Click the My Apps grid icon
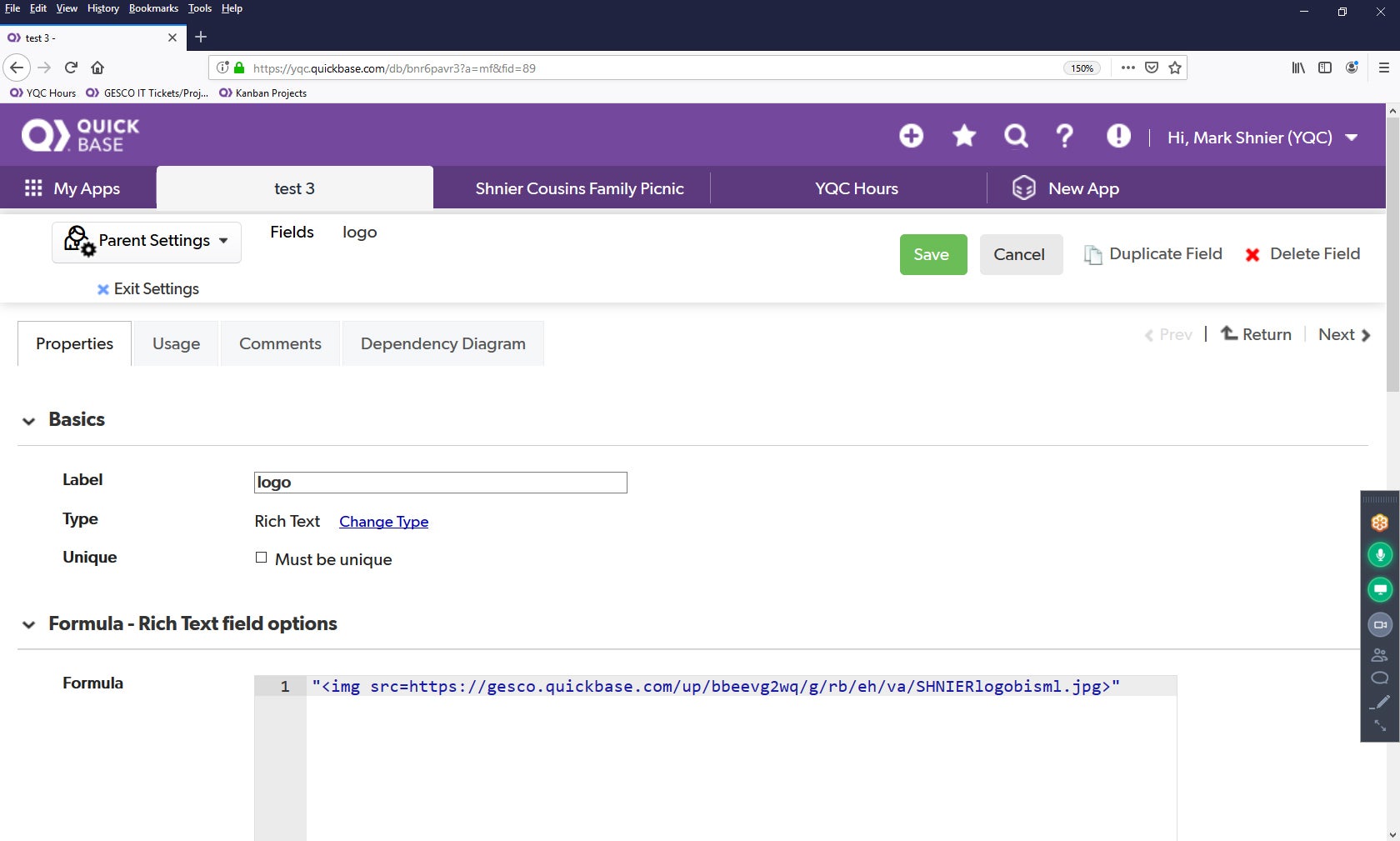Screen dimensions: 1400x841 pyautogui.click(x=33, y=188)
